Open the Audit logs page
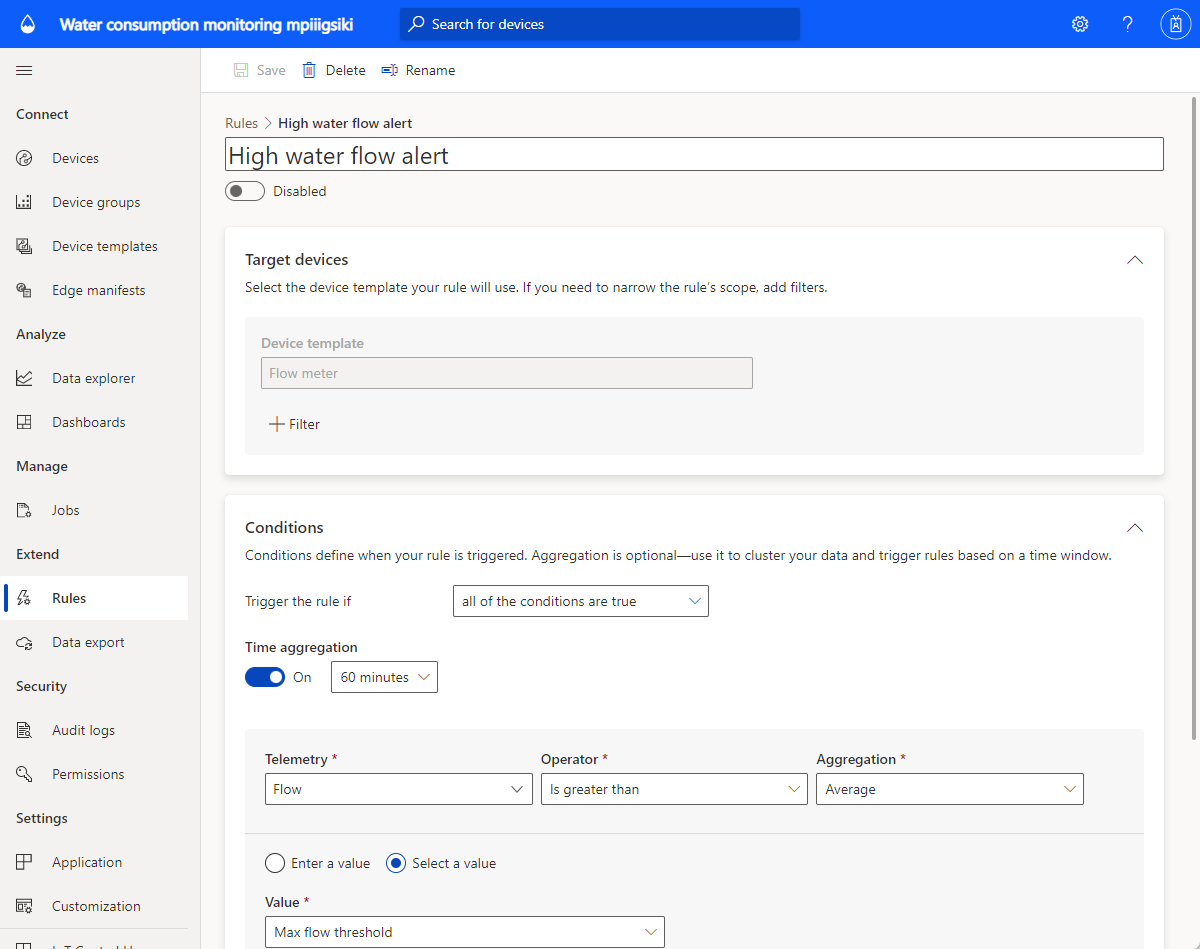The height and width of the screenshot is (949, 1200). (x=84, y=730)
